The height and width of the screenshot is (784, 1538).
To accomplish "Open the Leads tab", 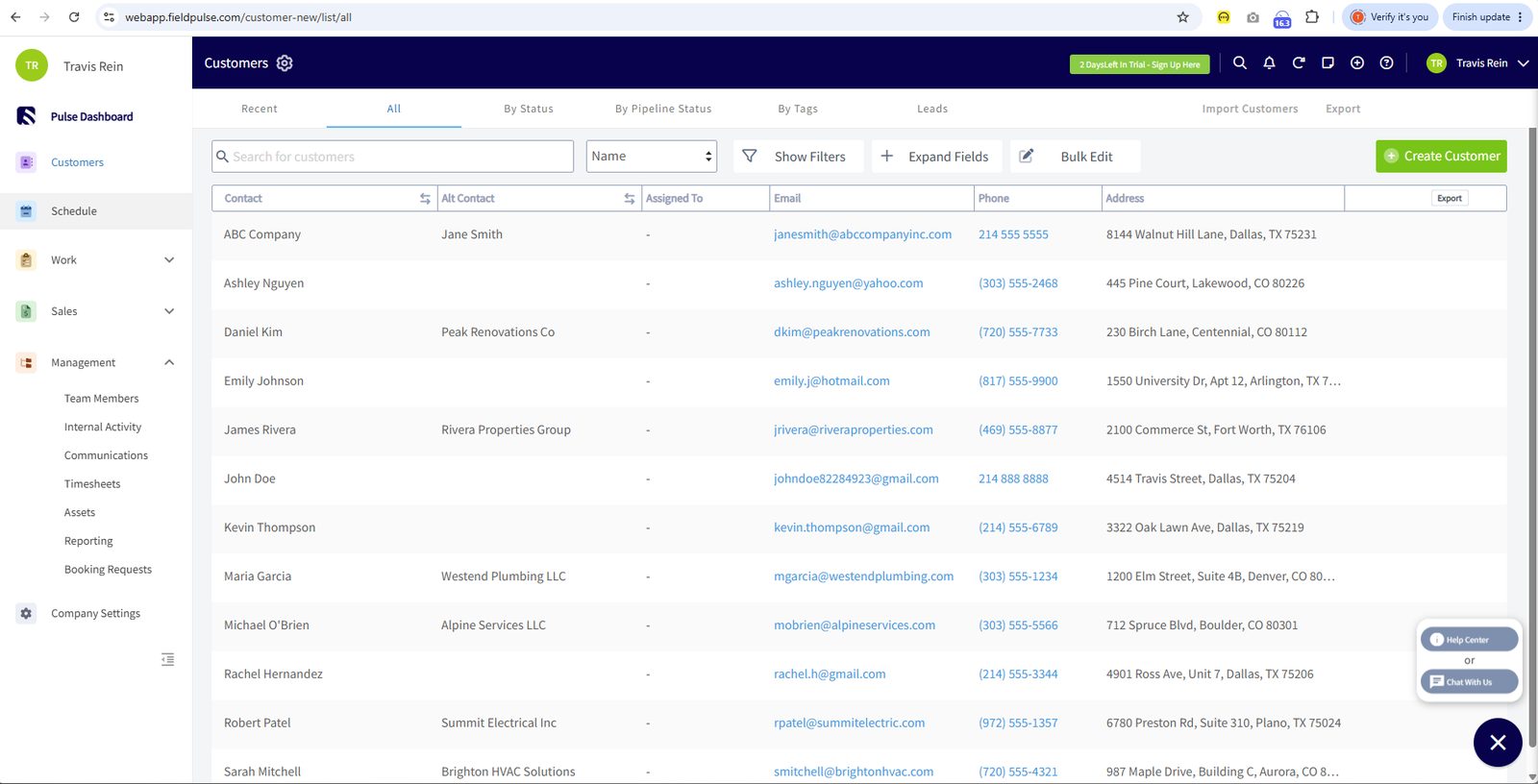I will pos(932,109).
